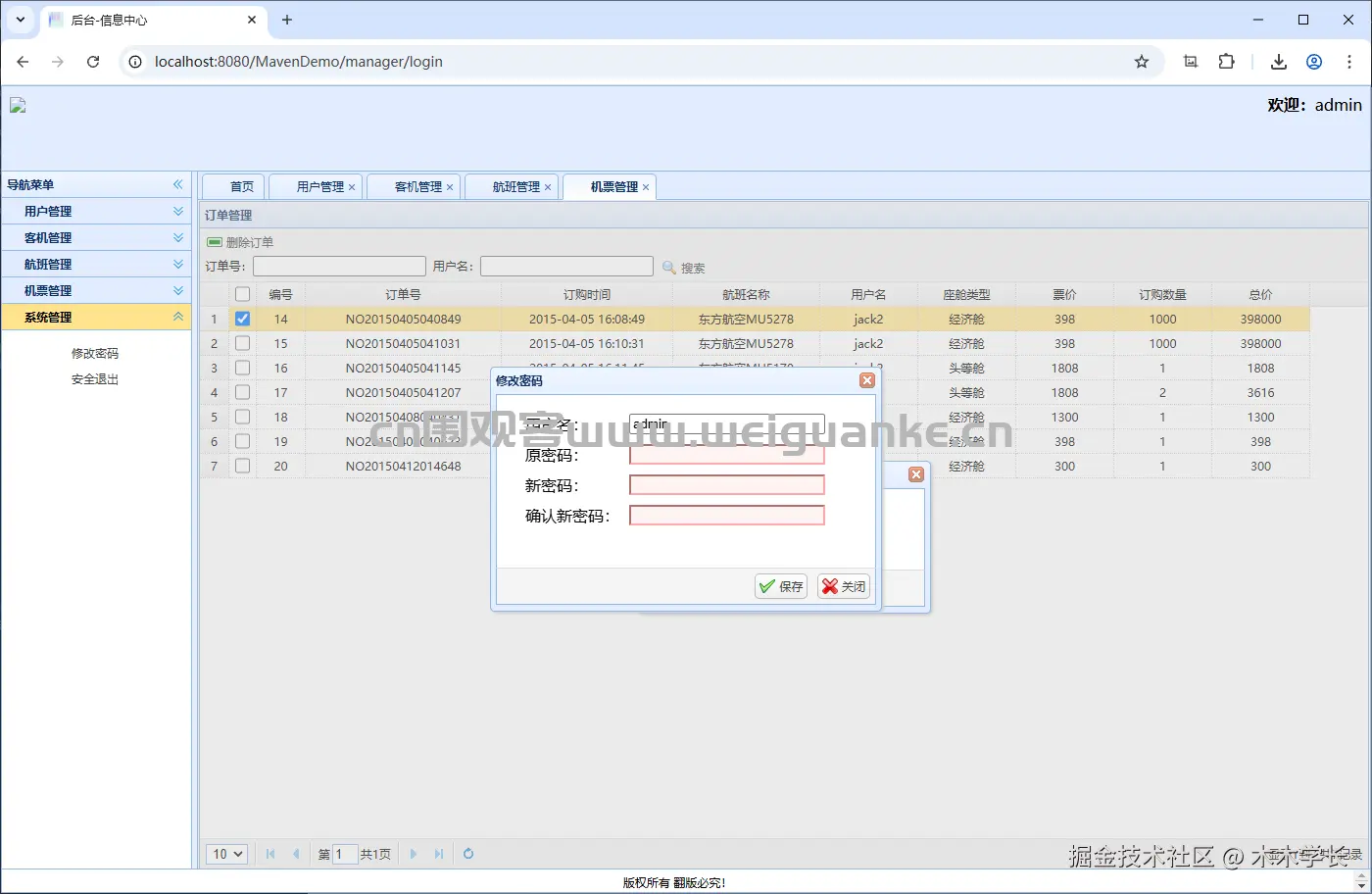Open the browser extensions puzzle icon
Screen dimensions: 1372x894
tap(1226, 62)
